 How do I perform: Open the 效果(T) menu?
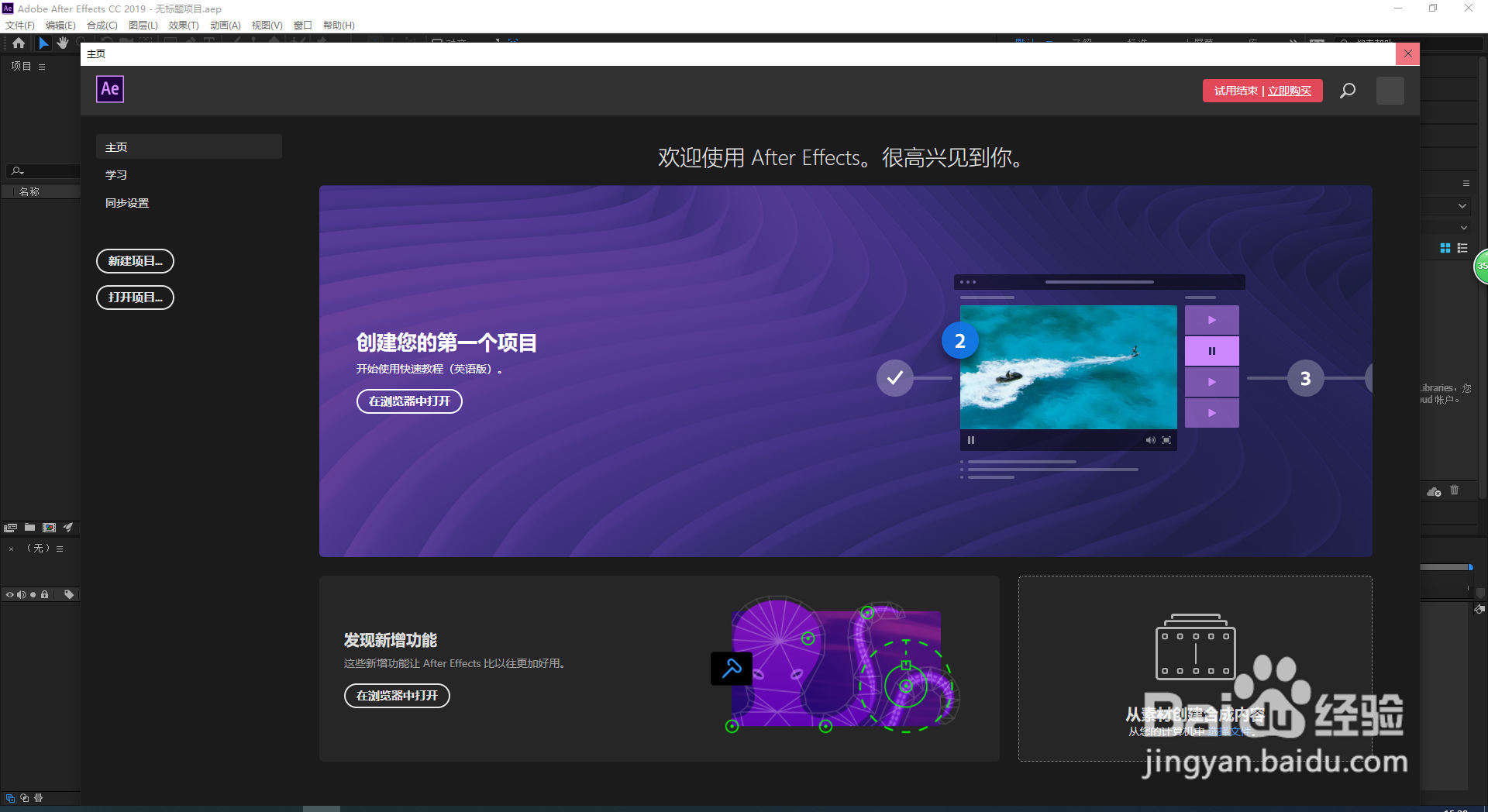tap(184, 26)
